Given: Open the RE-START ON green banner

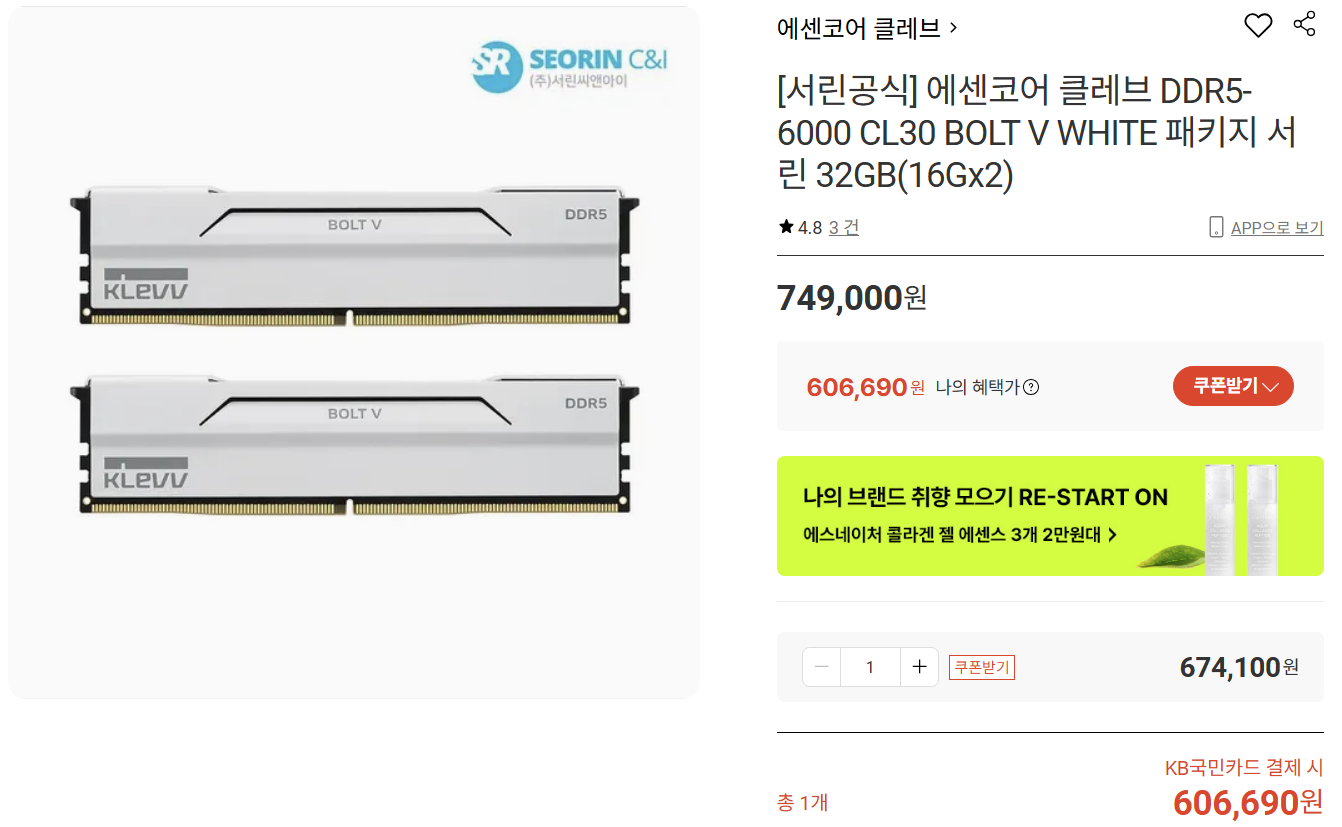Looking at the screenshot, I should tap(1050, 516).
